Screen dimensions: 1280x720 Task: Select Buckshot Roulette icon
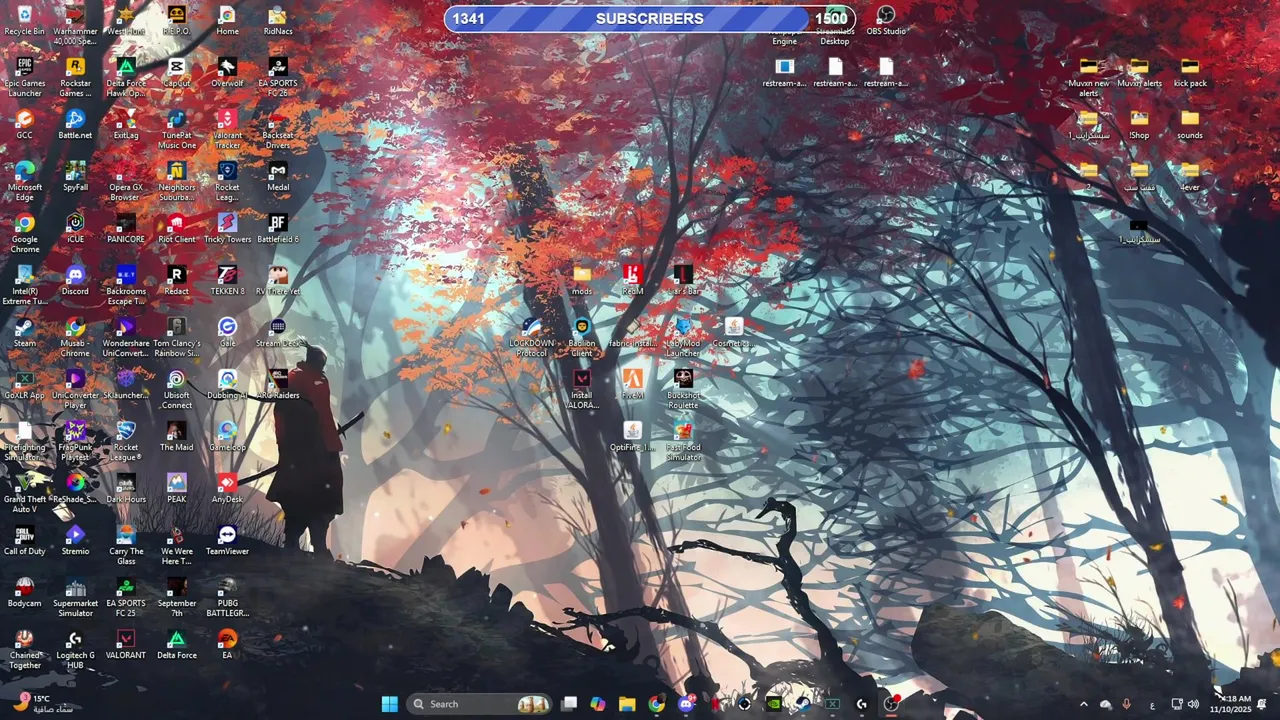(x=683, y=389)
